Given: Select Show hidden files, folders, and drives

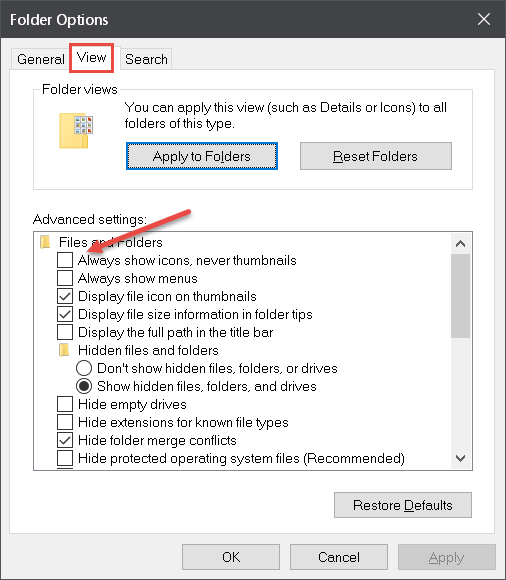Looking at the screenshot, I should [x=84, y=386].
